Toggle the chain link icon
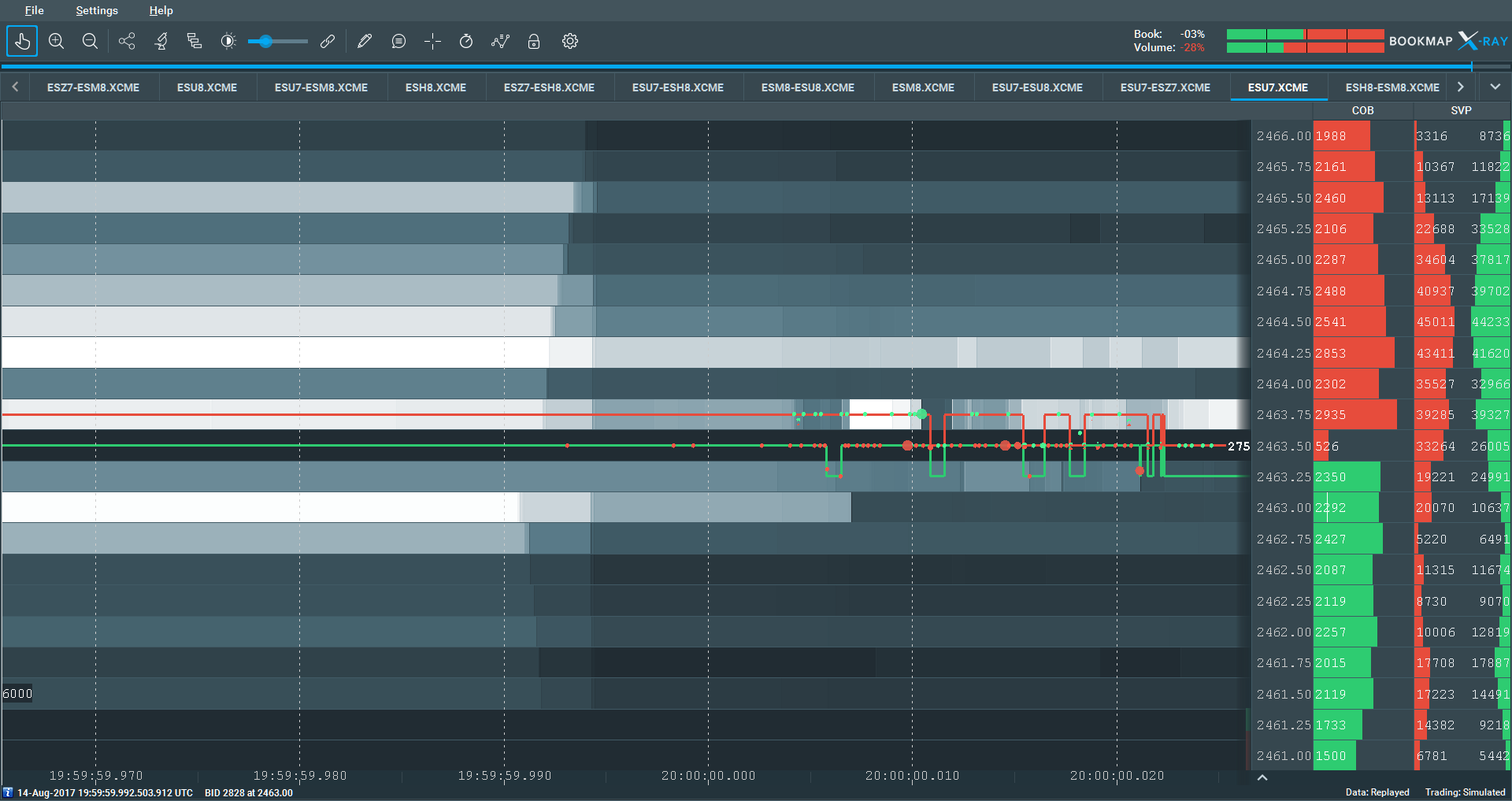1512x801 pixels. coord(328,41)
